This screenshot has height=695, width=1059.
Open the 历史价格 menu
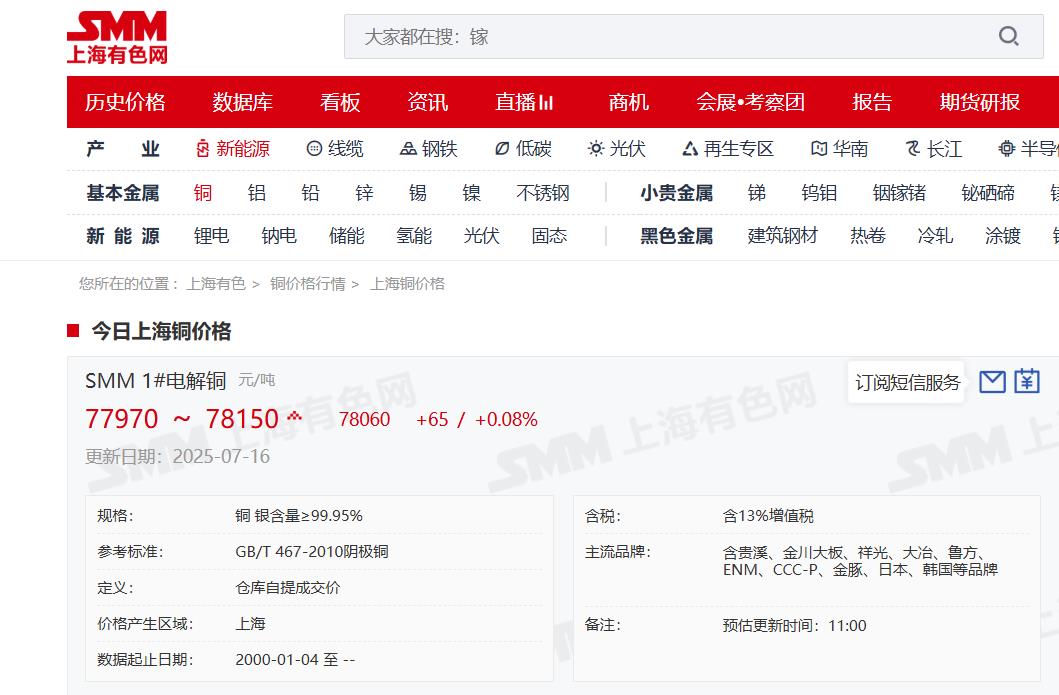tap(125, 102)
